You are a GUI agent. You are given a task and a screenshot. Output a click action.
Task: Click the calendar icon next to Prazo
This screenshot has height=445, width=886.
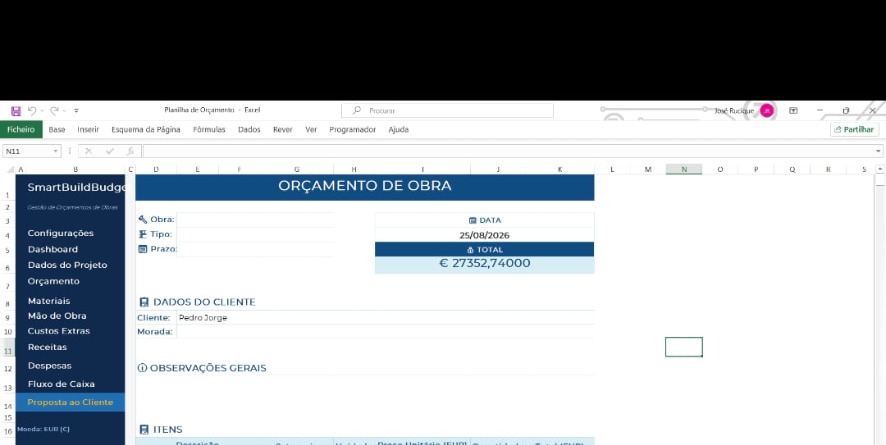(x=143, y=249)
